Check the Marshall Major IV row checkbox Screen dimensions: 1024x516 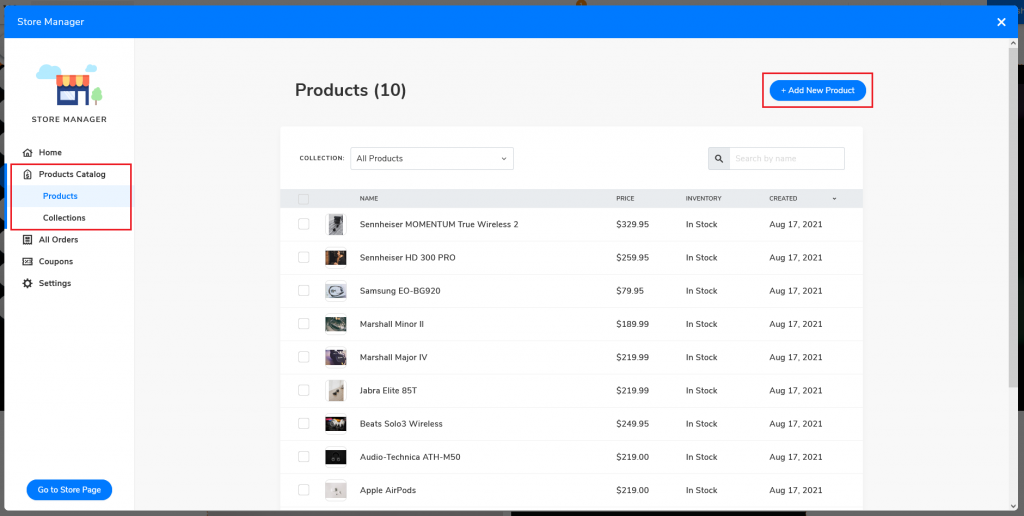[304, 357]
